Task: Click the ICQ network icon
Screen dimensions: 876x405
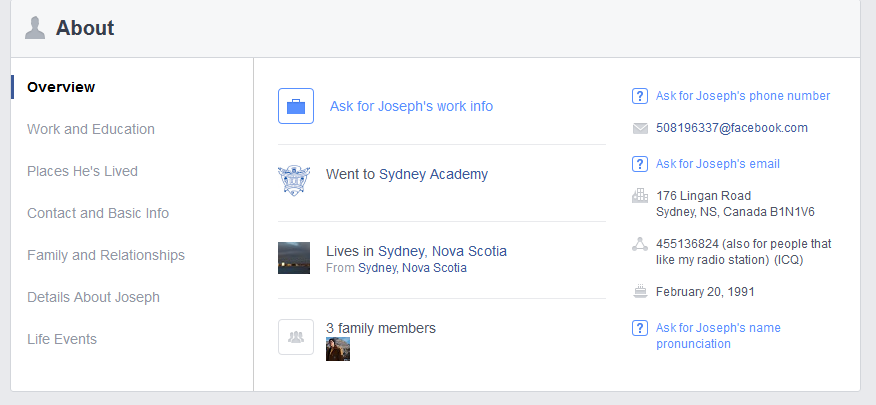Action: pyautogui.click(x=640, y=245)
